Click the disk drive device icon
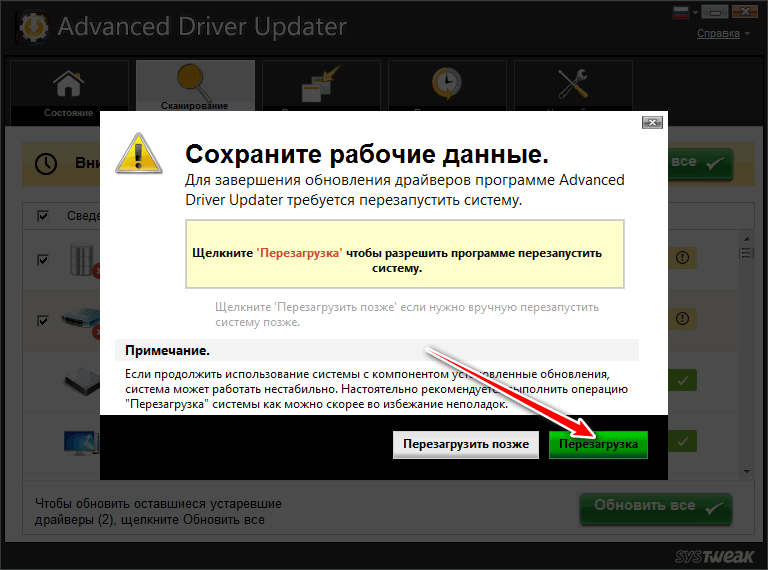The height and width of the screenshot is (570, 768). 82,381
